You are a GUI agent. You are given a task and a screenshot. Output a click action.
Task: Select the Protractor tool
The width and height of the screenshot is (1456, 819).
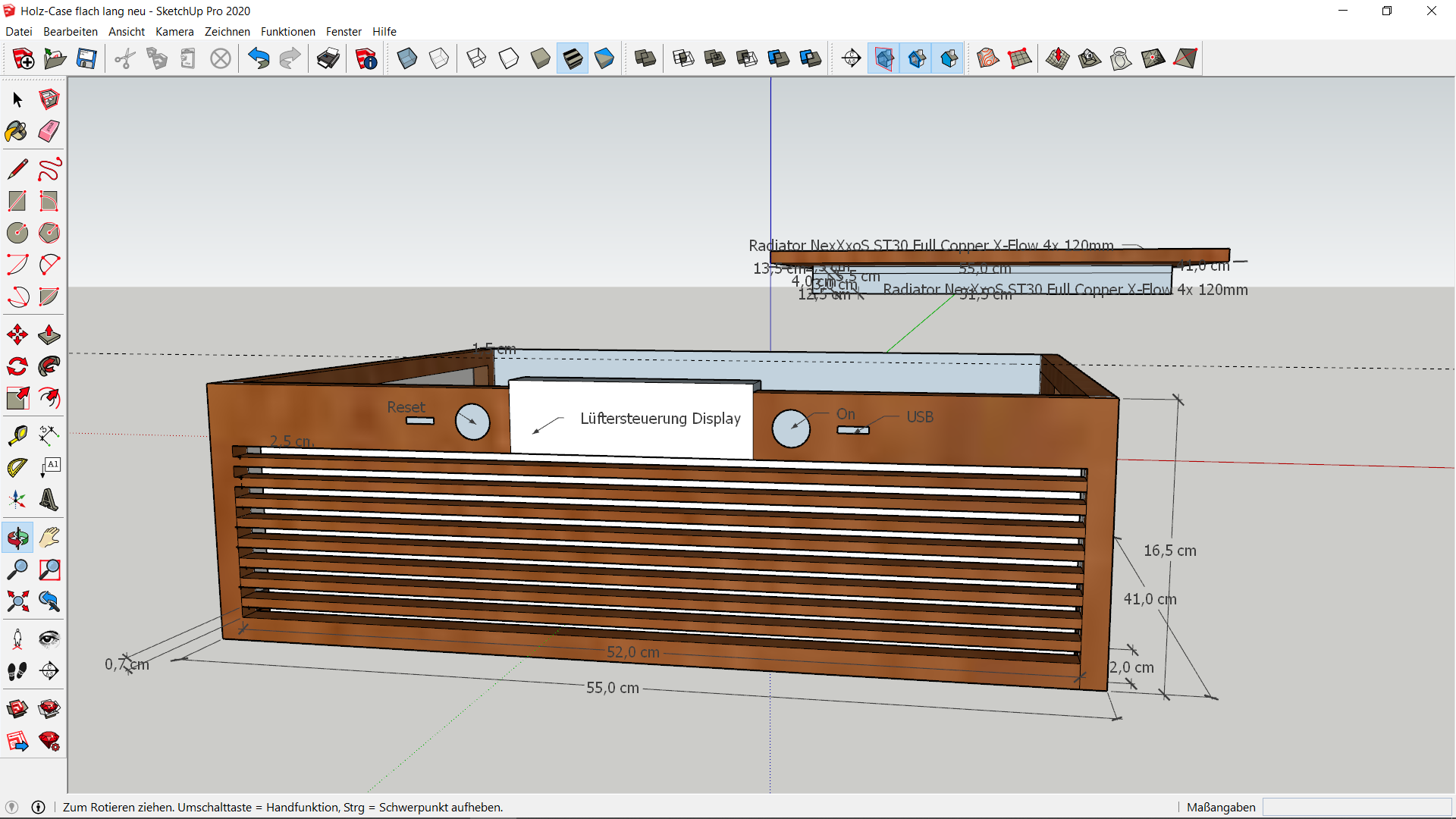[x=17, y=468]
